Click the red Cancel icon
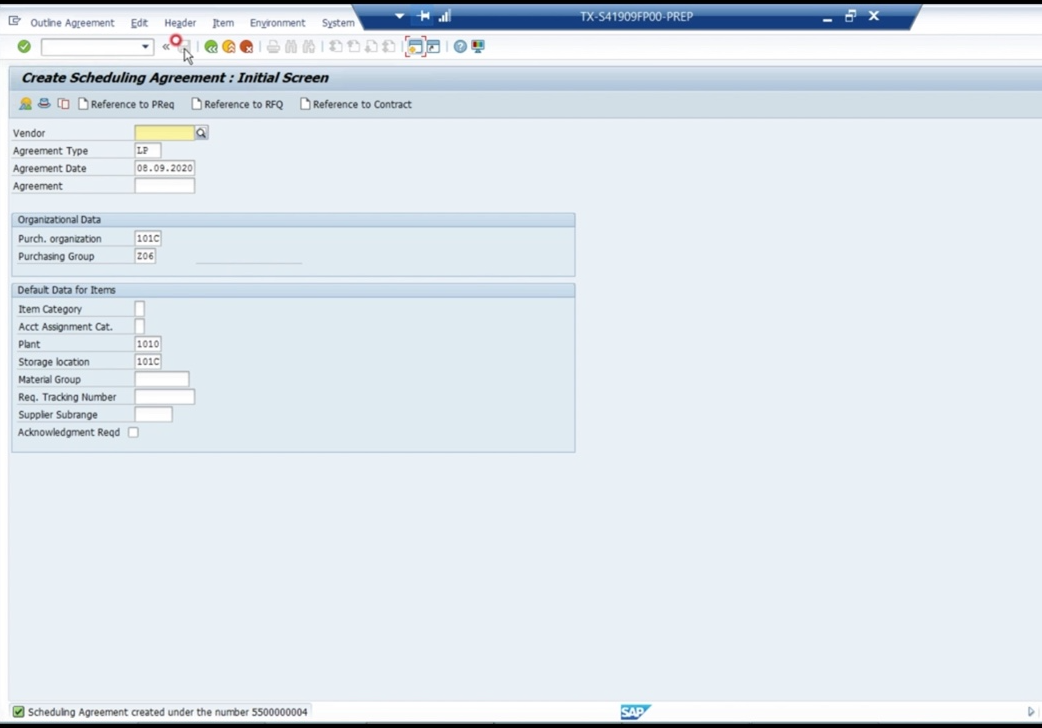The width and height of the screenshot is (1042, 728). tap(247, 47)
